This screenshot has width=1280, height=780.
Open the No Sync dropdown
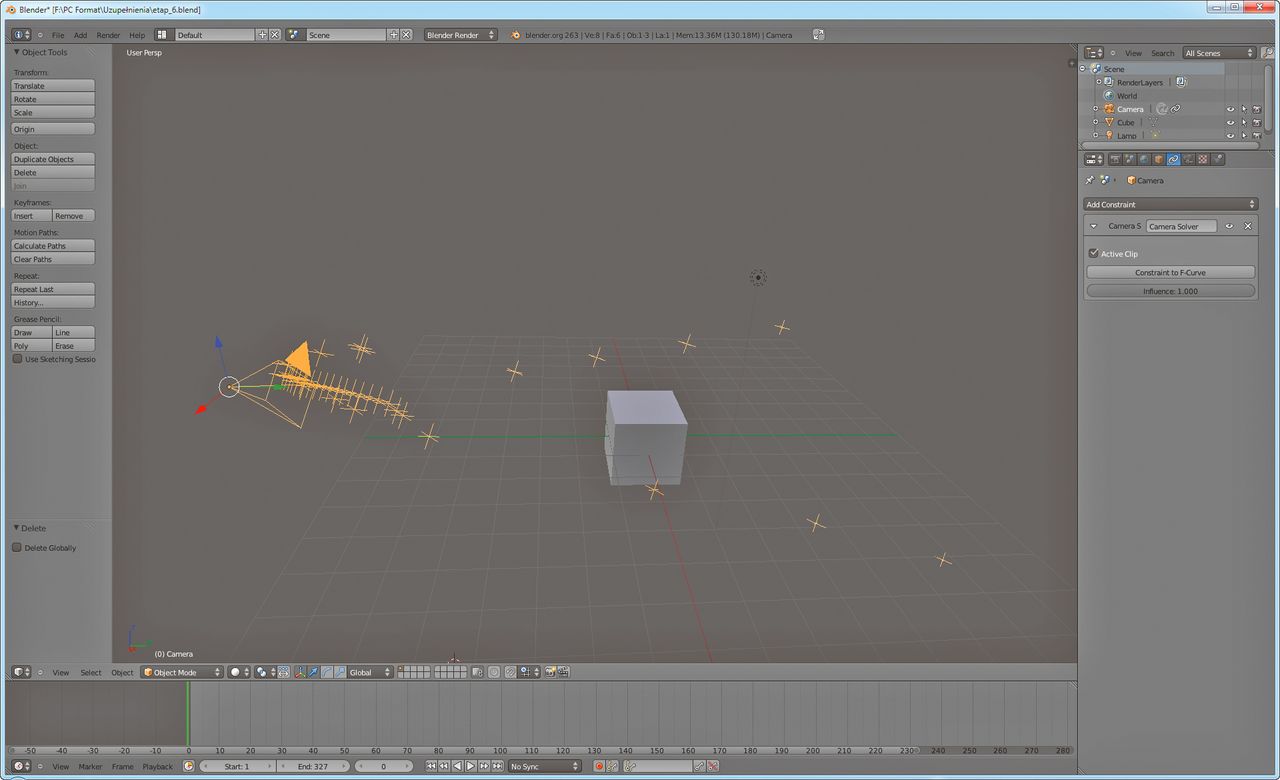545,766
